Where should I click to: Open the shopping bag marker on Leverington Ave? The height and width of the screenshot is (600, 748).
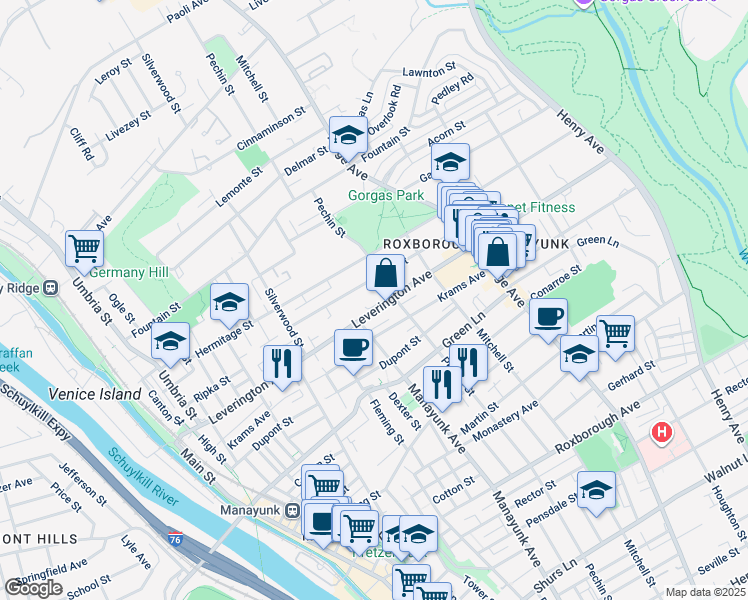pos(385,272)
